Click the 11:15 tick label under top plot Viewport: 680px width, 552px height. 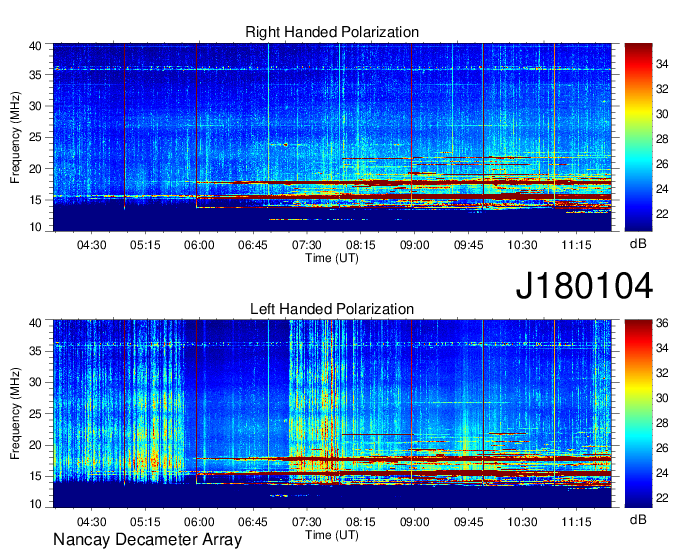click(x=576, y=245)
